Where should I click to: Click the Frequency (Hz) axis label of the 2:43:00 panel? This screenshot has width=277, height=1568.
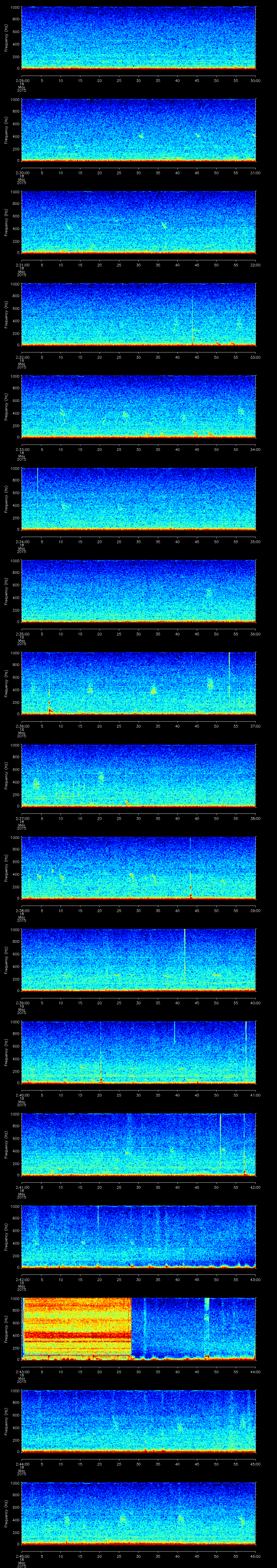(x=6, y=1329)
